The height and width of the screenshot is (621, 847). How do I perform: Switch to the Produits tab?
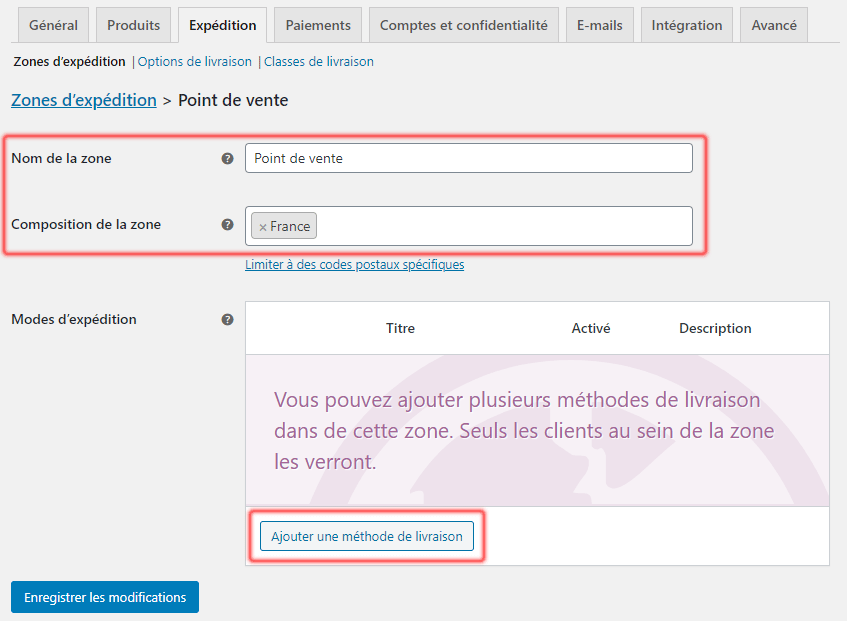click(x=133, y=25)
